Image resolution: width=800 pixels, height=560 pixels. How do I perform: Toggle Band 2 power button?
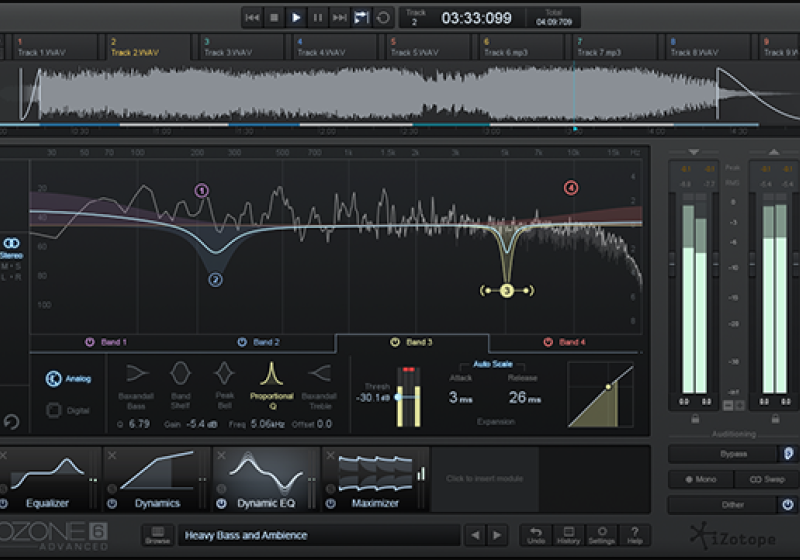[242, 342]
